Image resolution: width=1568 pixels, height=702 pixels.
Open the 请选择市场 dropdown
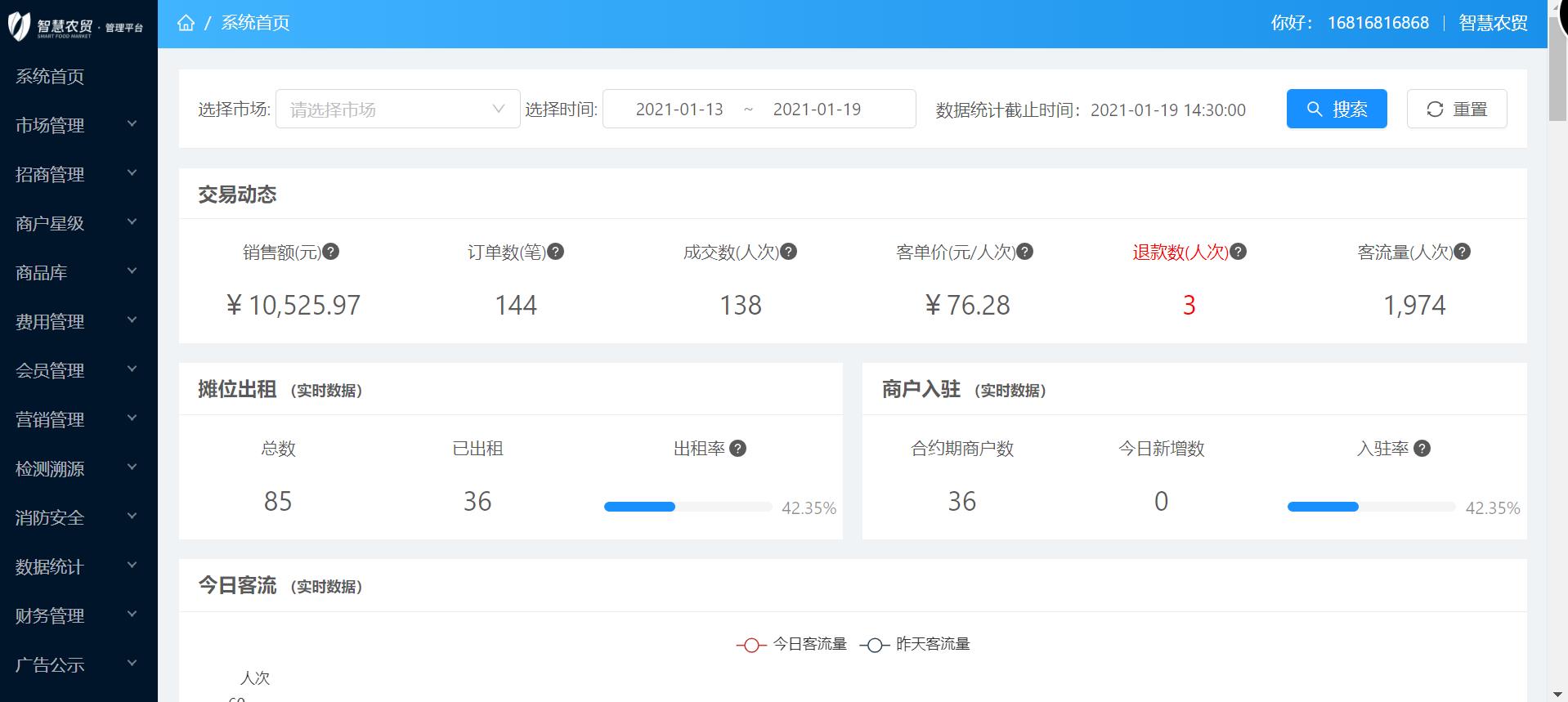pos(397,110)
